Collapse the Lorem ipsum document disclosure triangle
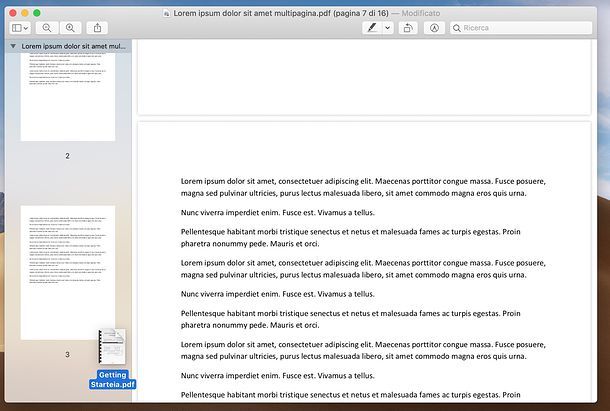Image resolution: width=610 pixels, height=411 pixels. coord(13,46)
